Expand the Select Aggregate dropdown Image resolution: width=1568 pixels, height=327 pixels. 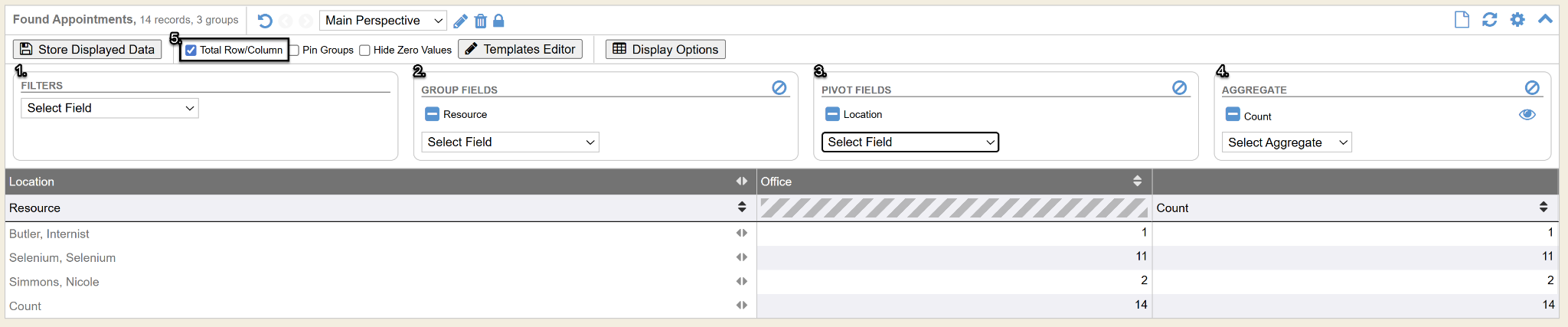1286,142
